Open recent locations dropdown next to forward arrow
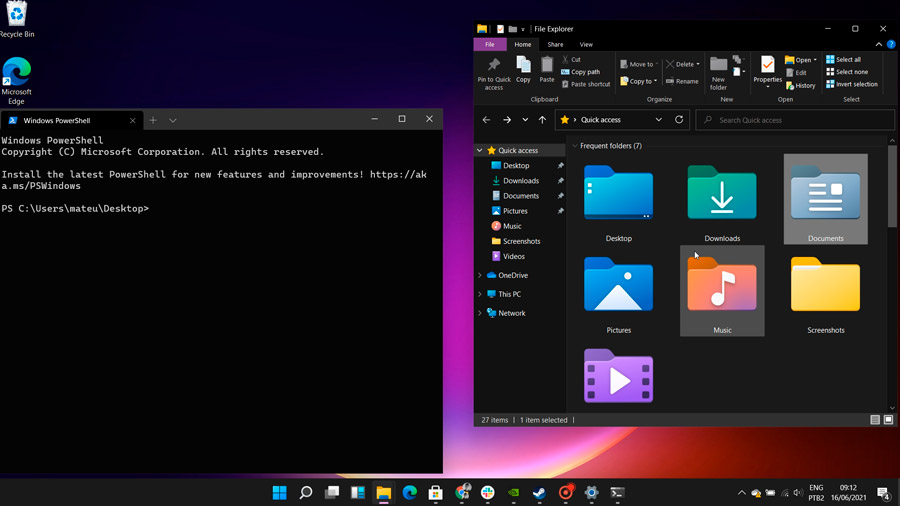Image resolution: width=900 pixels, height=506 pixels. (x=525, y=120)
